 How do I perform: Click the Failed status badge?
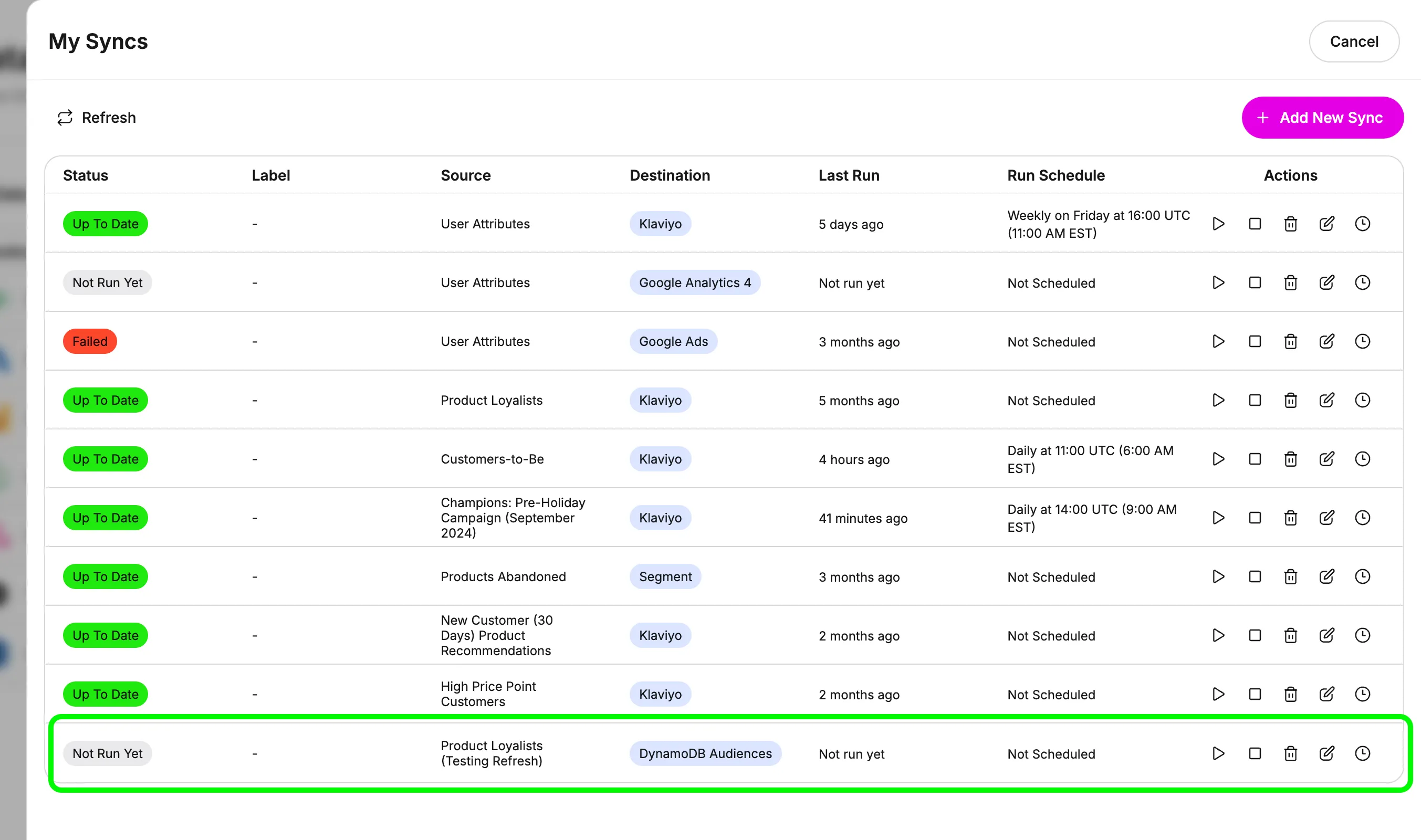tap(89, 341)
